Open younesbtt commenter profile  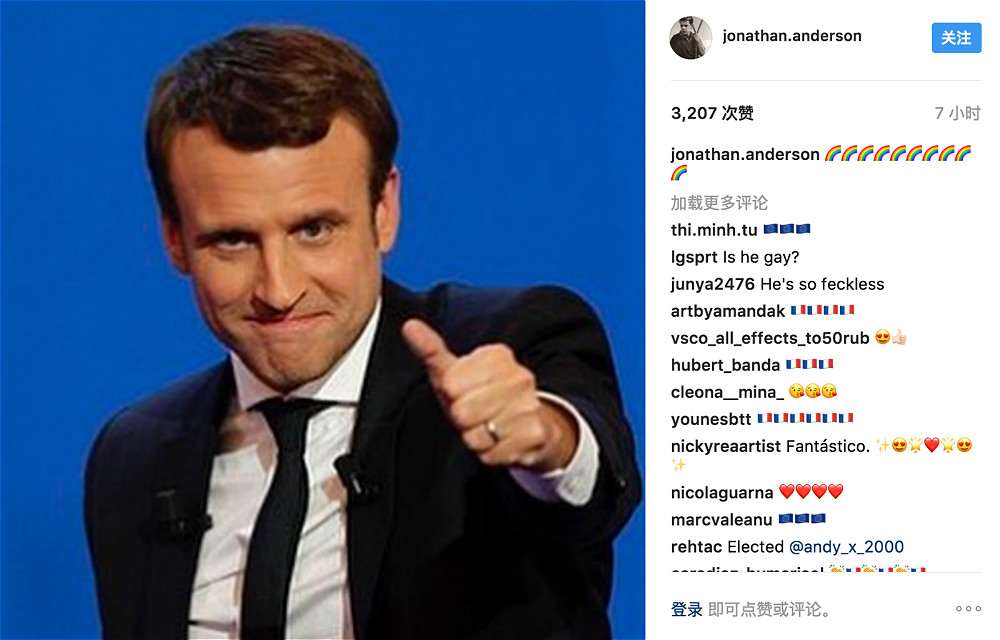[x=711, y=419]
